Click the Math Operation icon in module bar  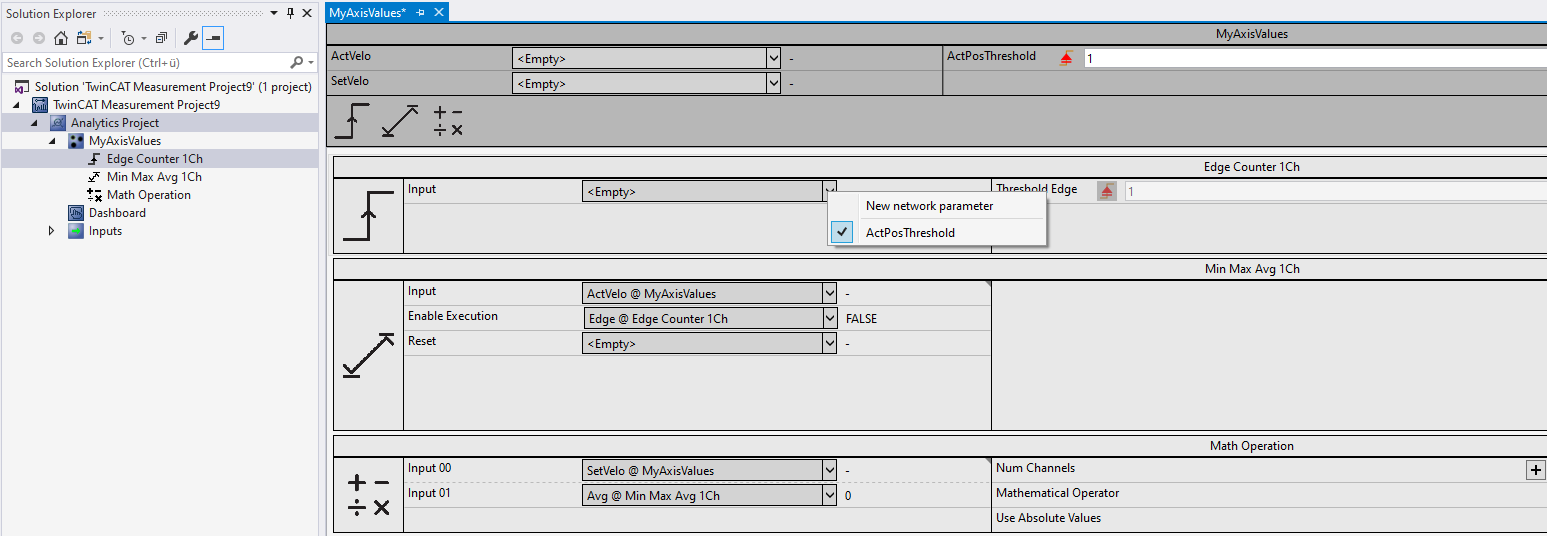point(448,122)
